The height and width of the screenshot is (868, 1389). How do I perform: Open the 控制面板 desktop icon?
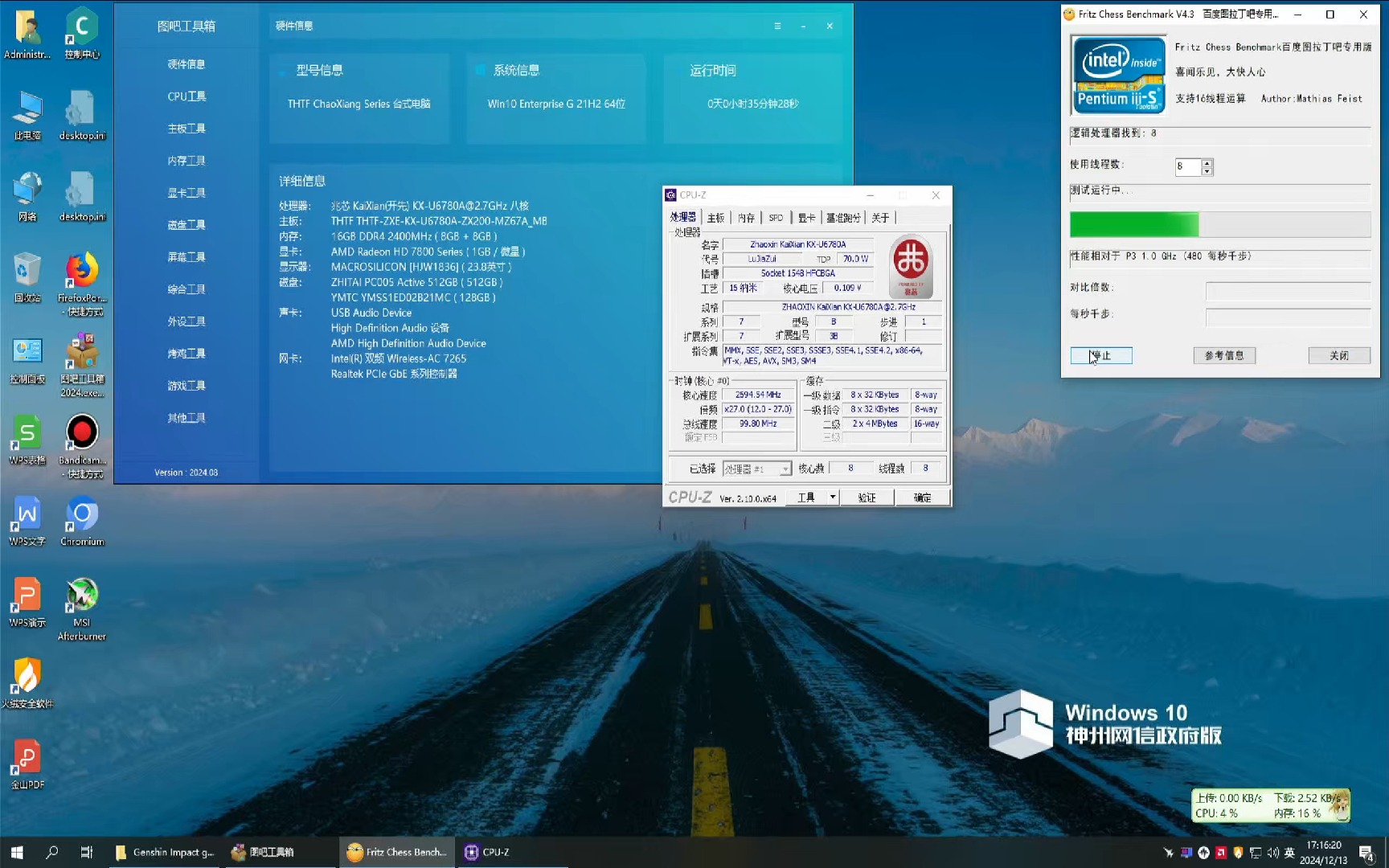(27, 359)
